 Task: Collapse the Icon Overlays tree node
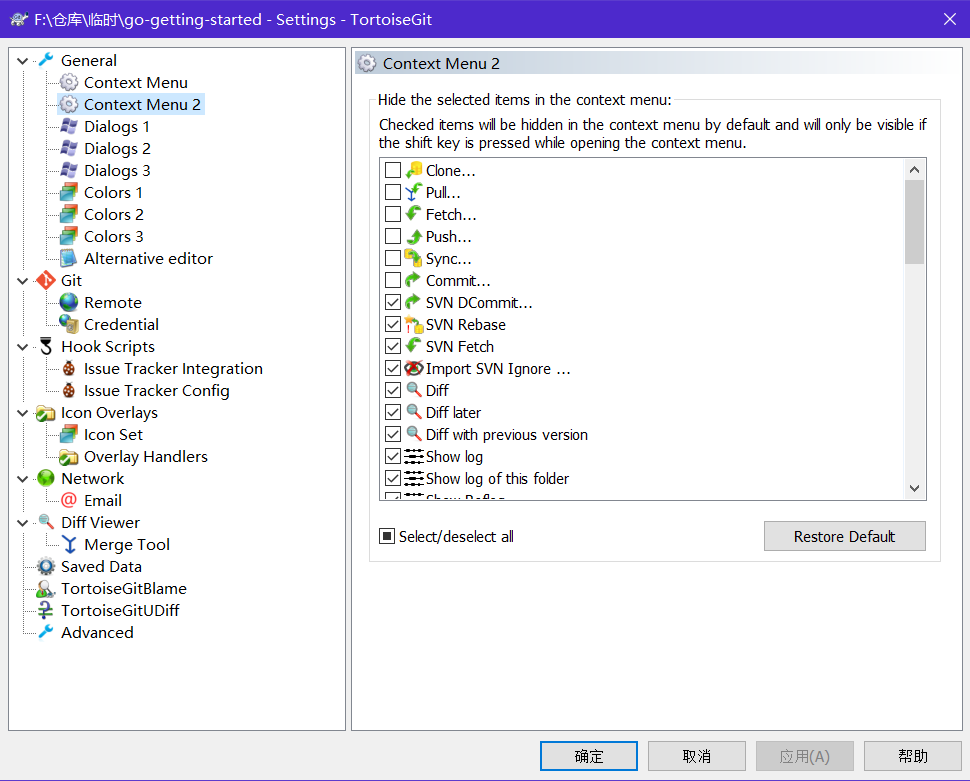[23, 413]
